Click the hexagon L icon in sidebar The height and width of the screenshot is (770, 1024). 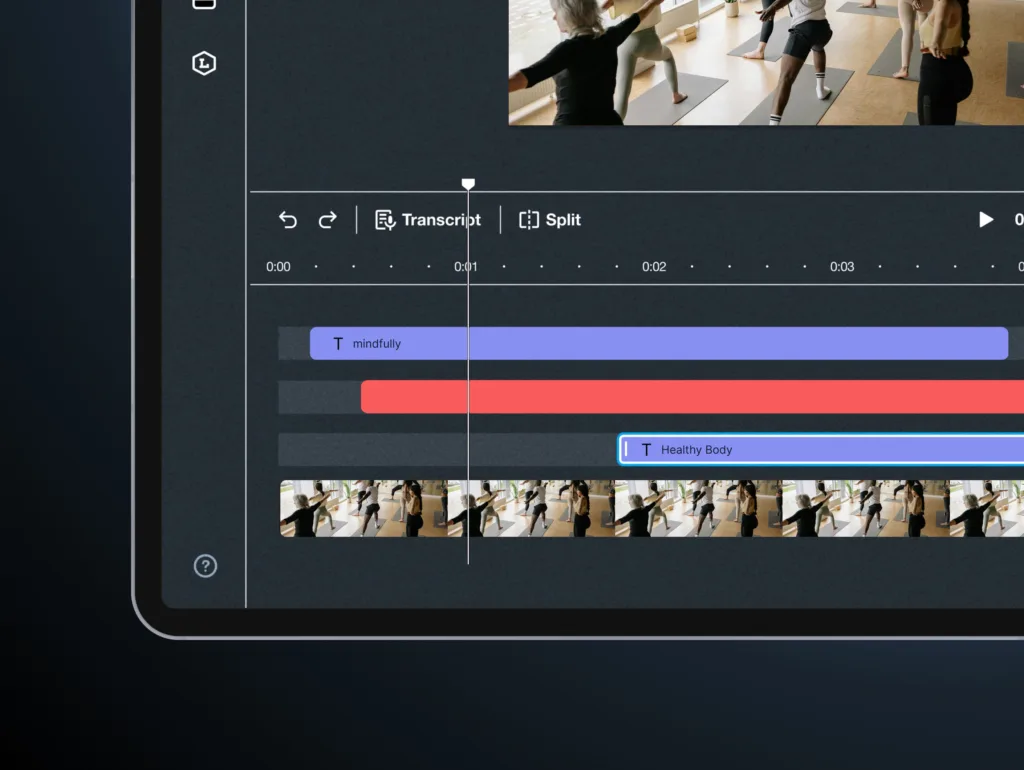coord(204,64)
